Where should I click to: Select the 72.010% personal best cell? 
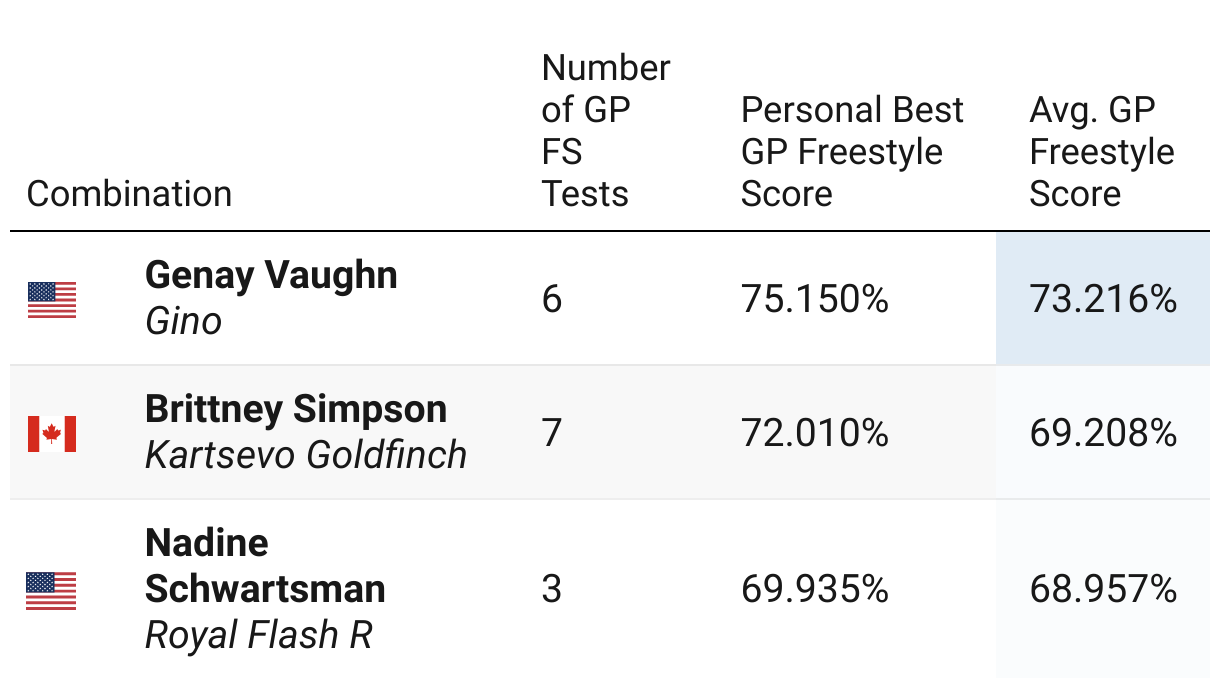[x=815, y=432]
